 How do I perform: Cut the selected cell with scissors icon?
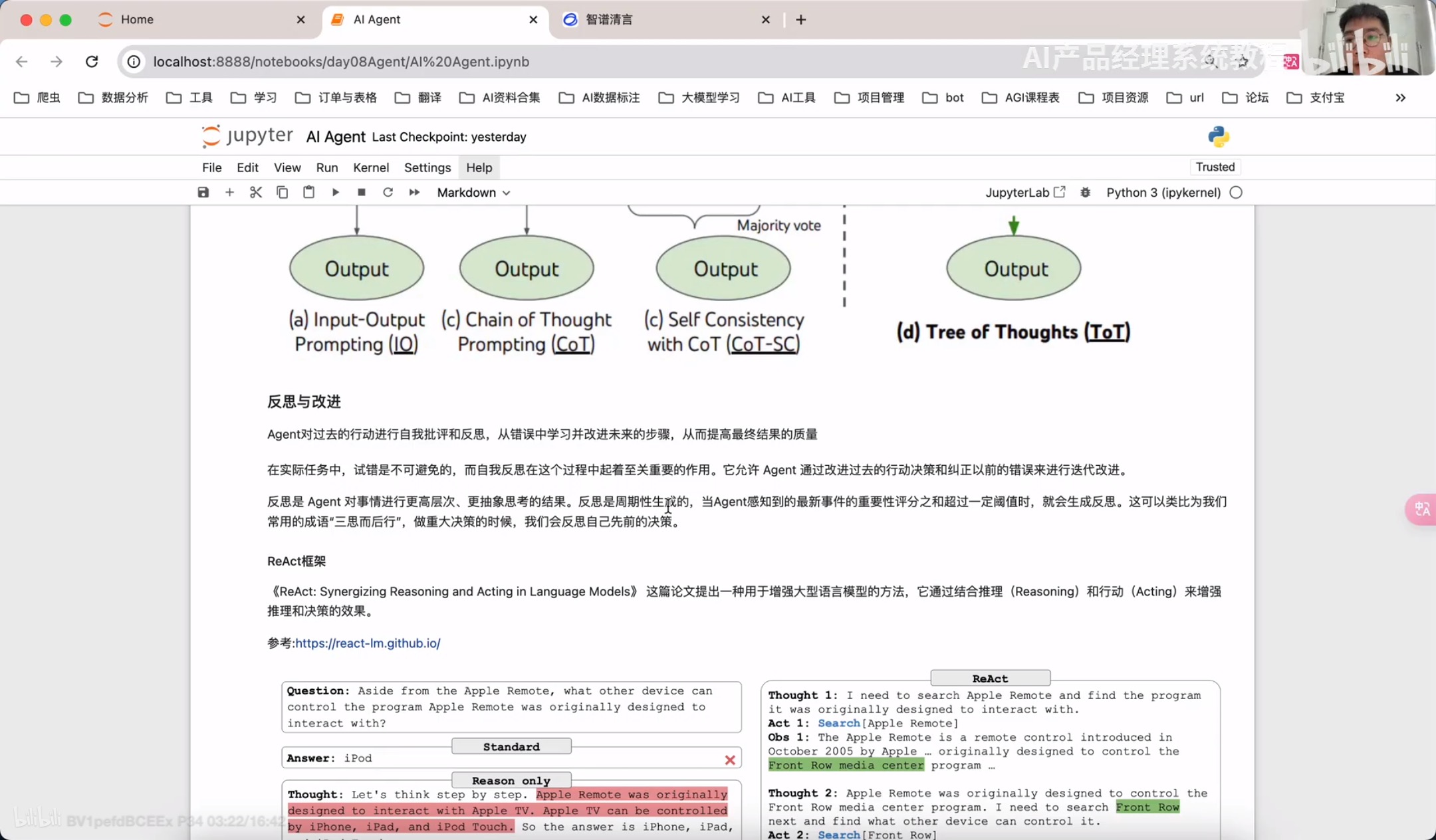click(256, 193)
